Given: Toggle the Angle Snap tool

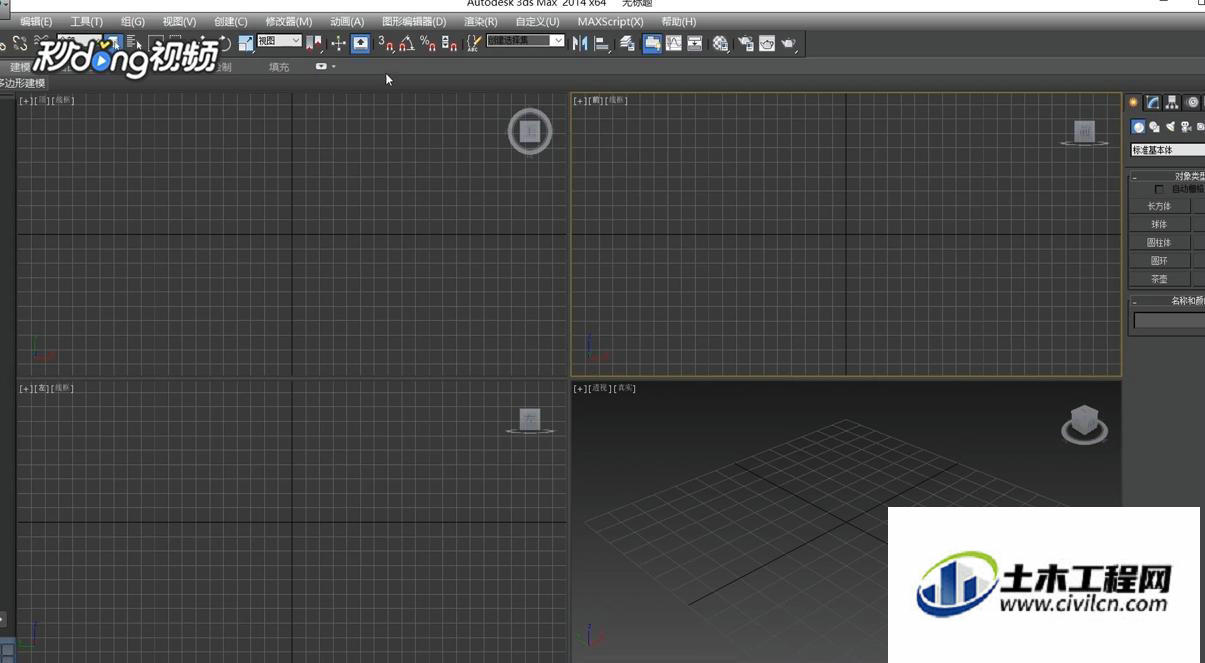Looking at the screenshot, I should [406, 43].
